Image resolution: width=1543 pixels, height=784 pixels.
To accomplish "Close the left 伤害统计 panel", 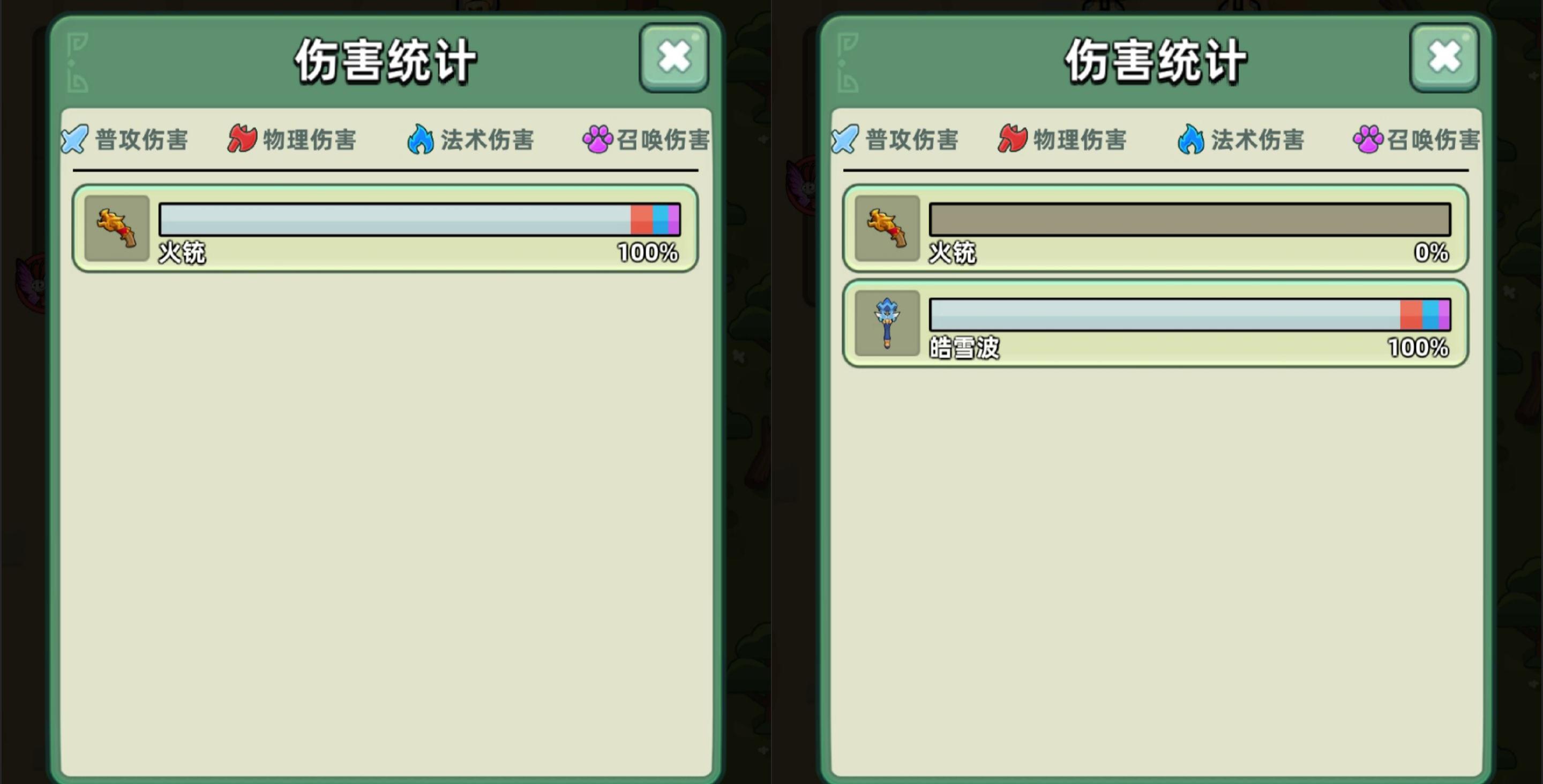I will click(x=675, y=57).
